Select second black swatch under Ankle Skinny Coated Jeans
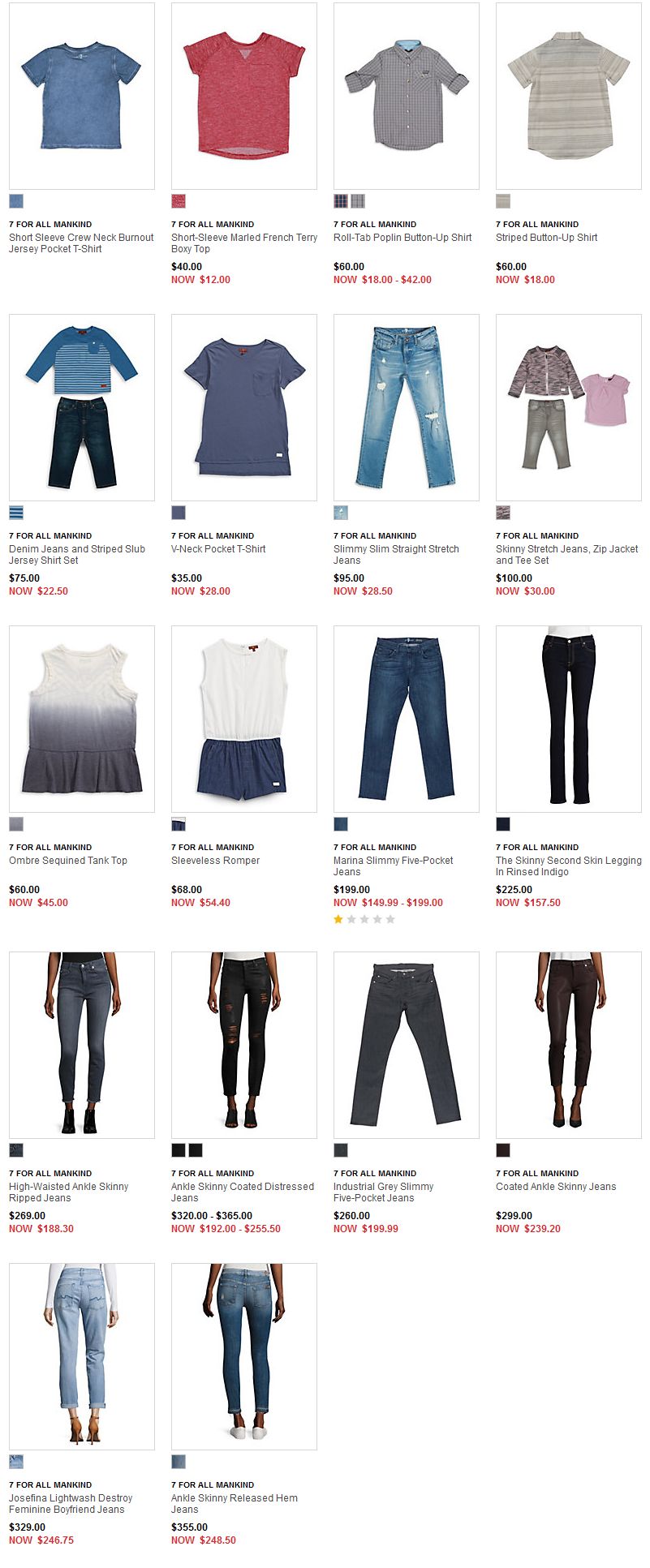650x1568 pixels. (196, 1150)
